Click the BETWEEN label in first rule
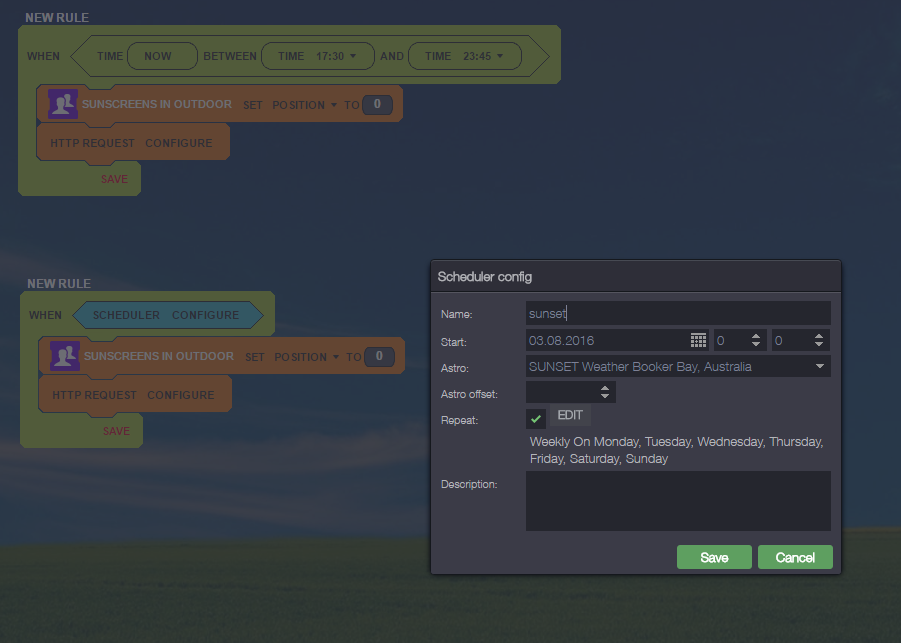Viewport: 901px width, 643px height. click(230, 56)
